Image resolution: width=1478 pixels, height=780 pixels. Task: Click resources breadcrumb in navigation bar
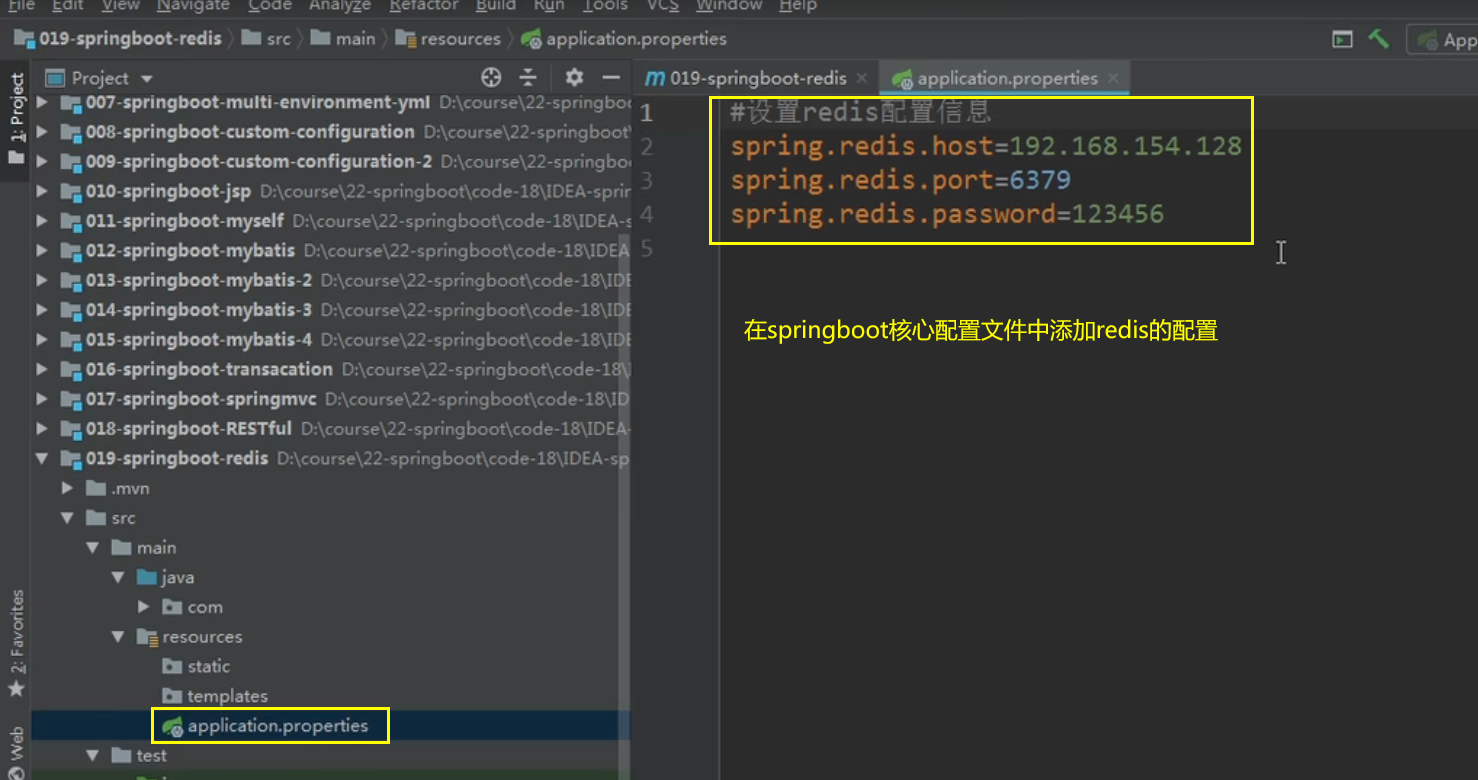[x=448, y=39]
